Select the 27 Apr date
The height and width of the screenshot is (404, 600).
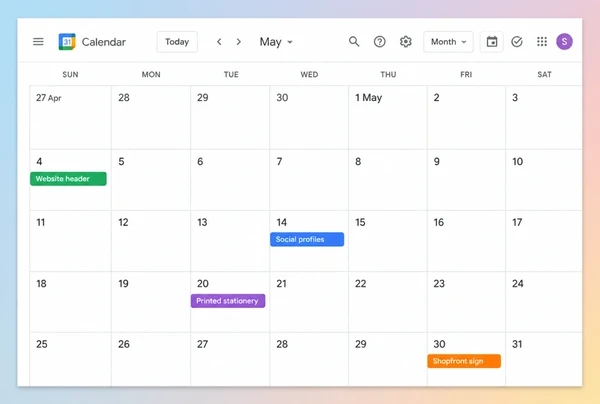[49, 98]
